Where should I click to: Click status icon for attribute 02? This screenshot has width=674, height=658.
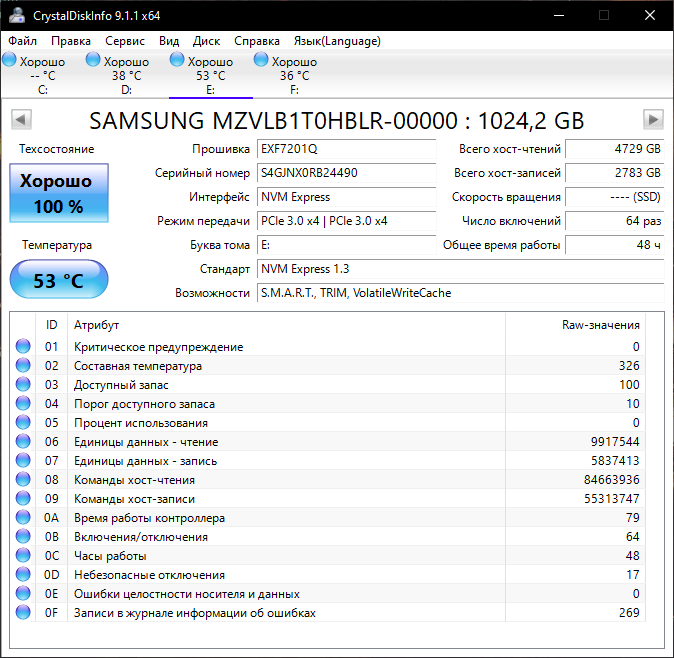tap(23, 365)
